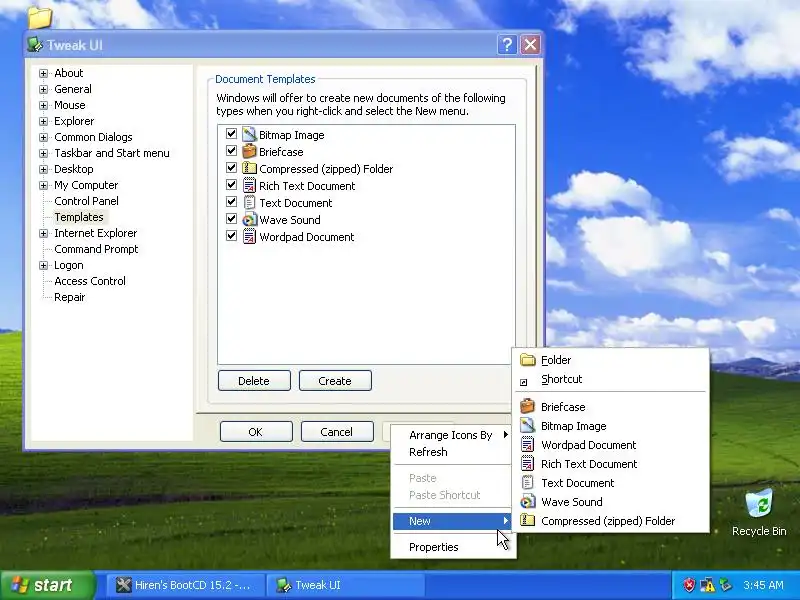Open Properties from context menu
Image resolution: width=800 pixels, height=600 pixels.
pyautogui.click(x=454, y=547)
